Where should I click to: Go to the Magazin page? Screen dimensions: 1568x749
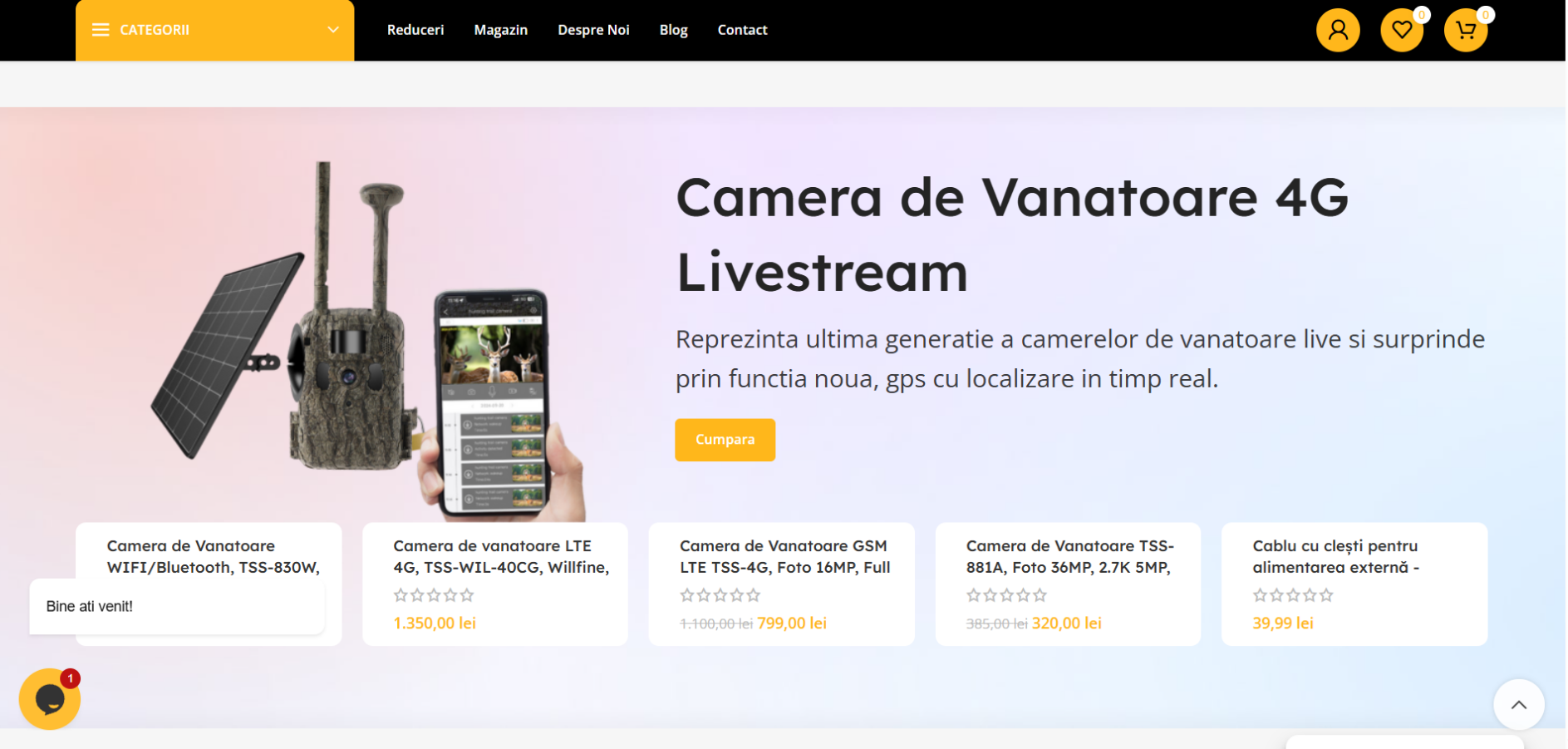click(x=501, y=30)
